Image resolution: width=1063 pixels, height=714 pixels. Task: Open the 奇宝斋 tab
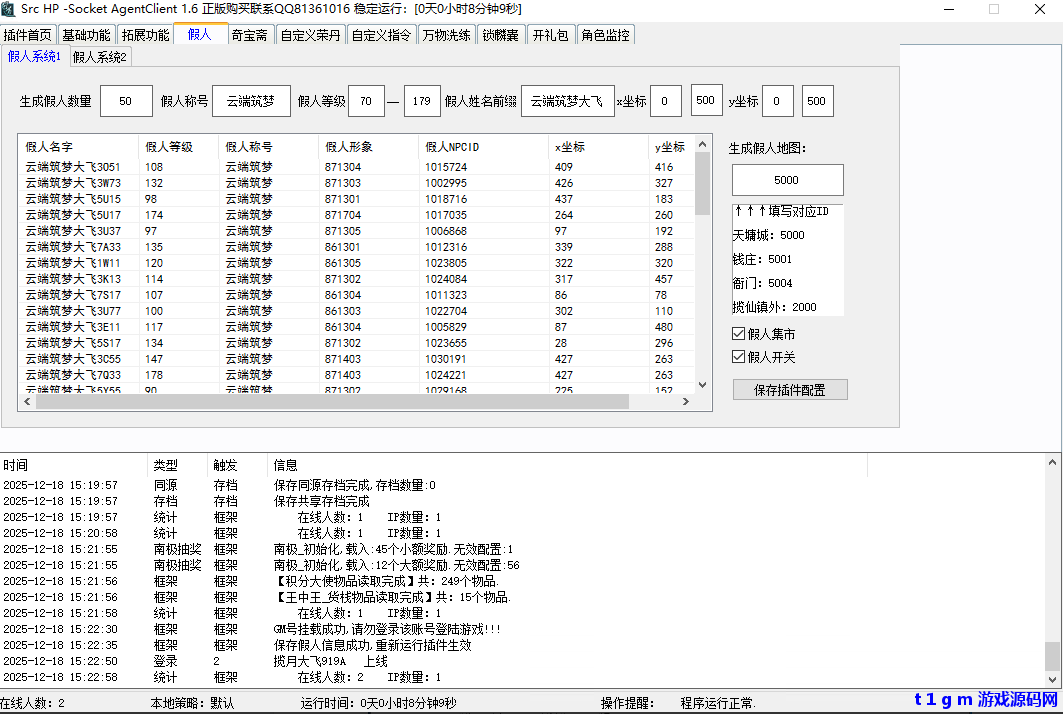[249, 33]
